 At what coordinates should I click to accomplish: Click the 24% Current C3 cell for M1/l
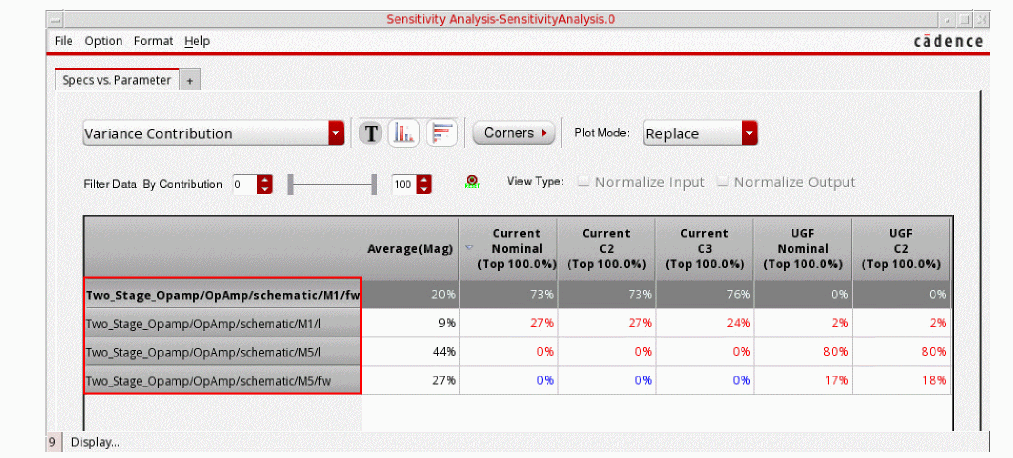[x=704, y=322]
